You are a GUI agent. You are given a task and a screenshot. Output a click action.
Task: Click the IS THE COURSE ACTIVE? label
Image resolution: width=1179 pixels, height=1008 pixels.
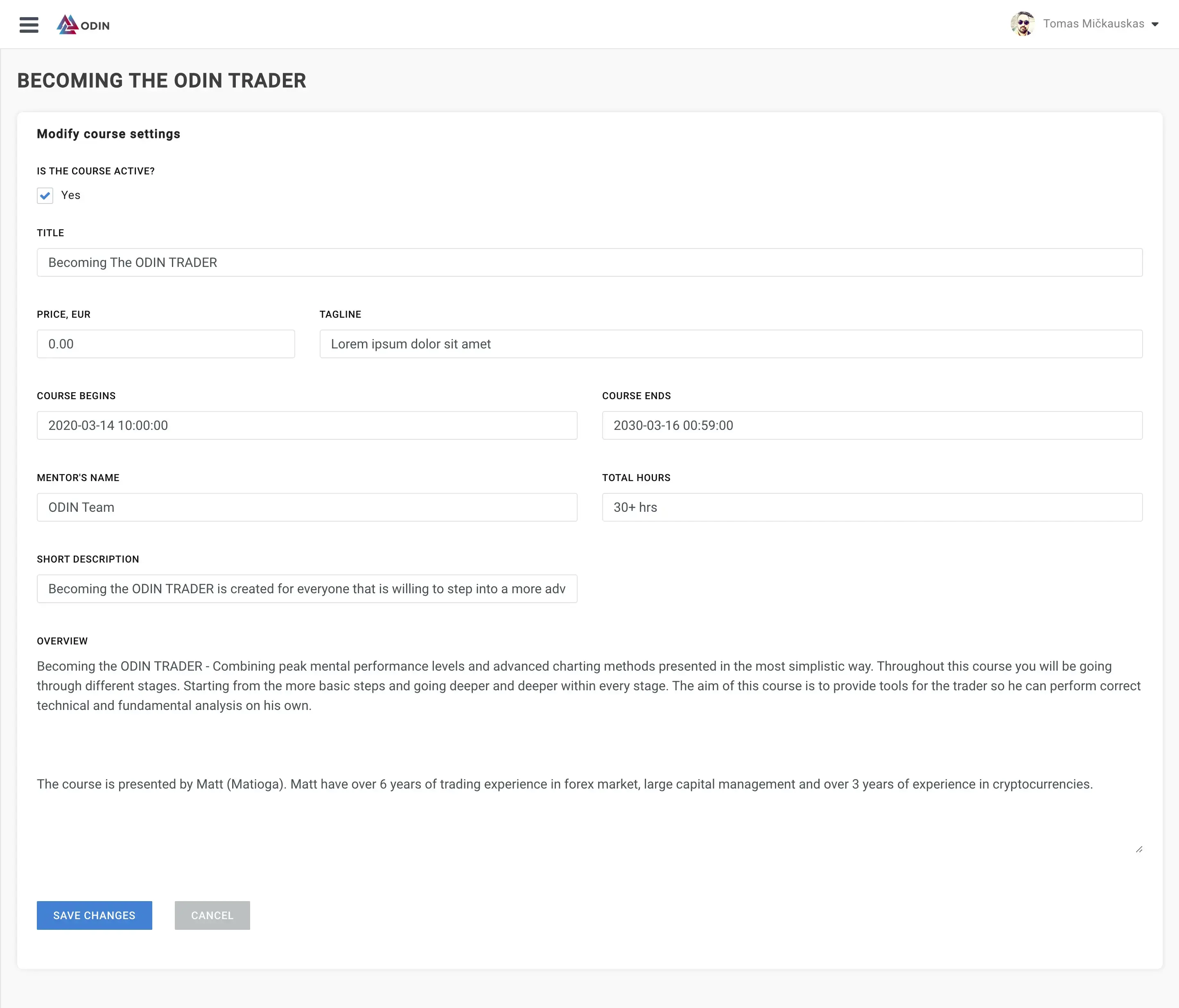[x=96, y=171]
